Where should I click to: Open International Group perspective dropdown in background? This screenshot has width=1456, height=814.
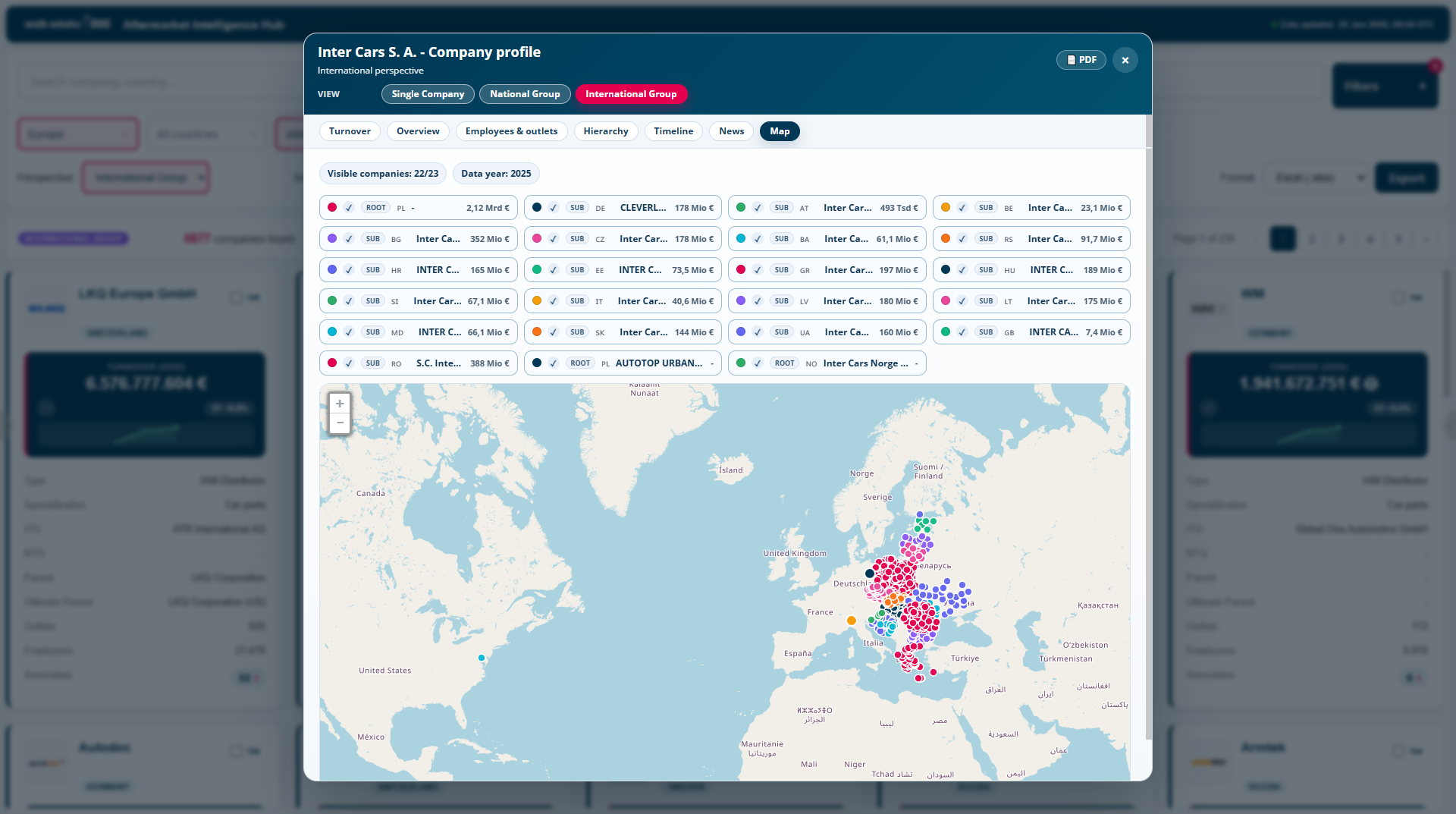[x=146, y=178]
